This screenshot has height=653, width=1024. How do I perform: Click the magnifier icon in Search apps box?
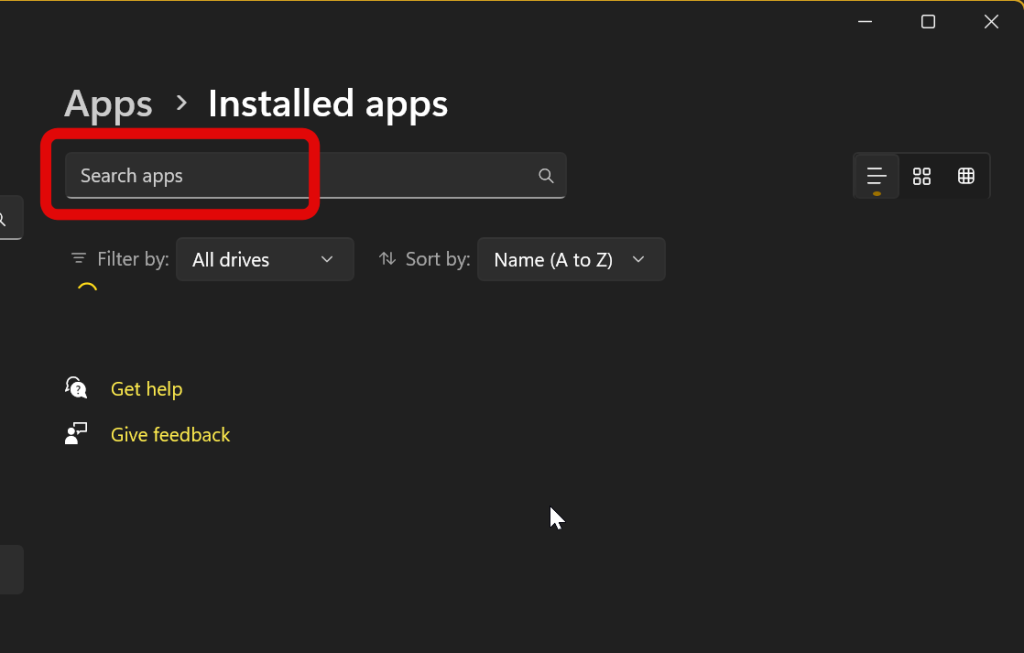click(546, 176)
